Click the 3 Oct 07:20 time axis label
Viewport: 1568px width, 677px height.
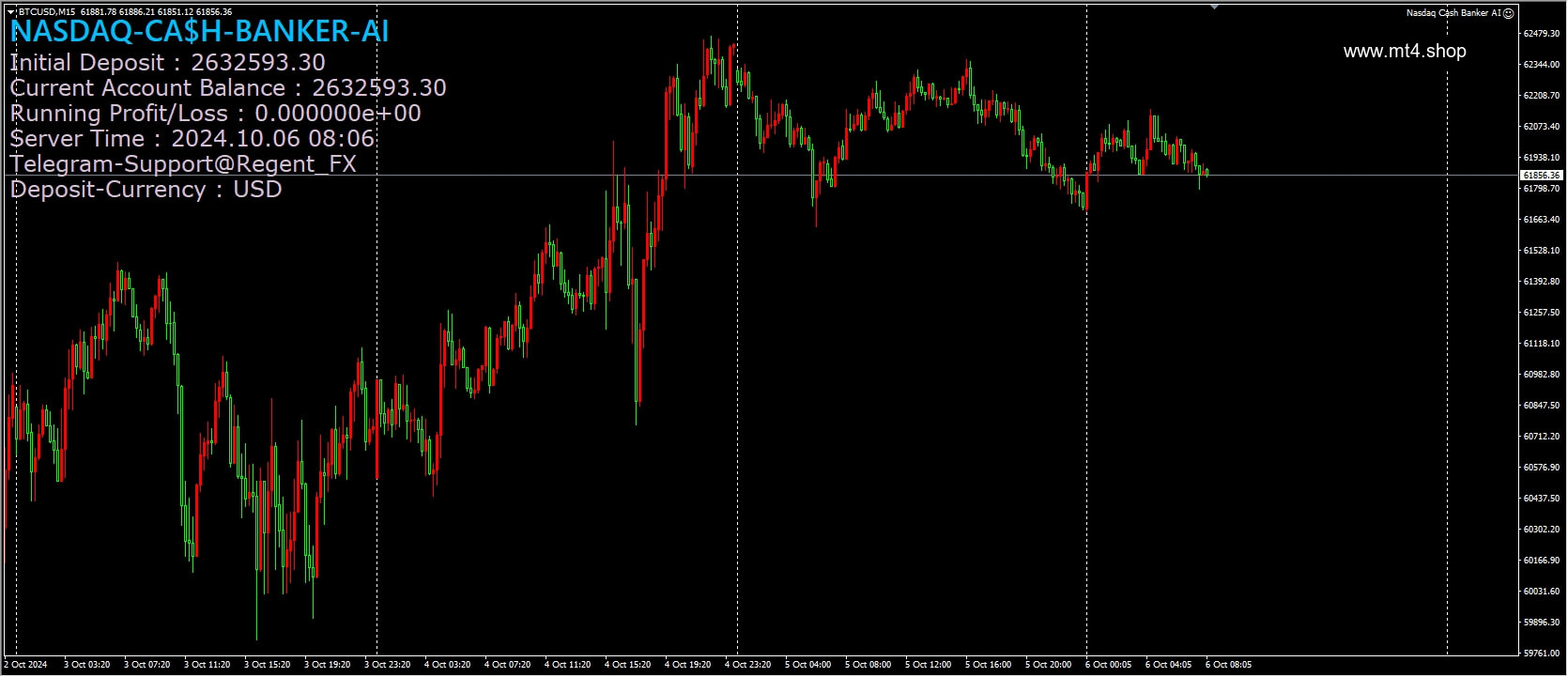(x=146, y=665)
